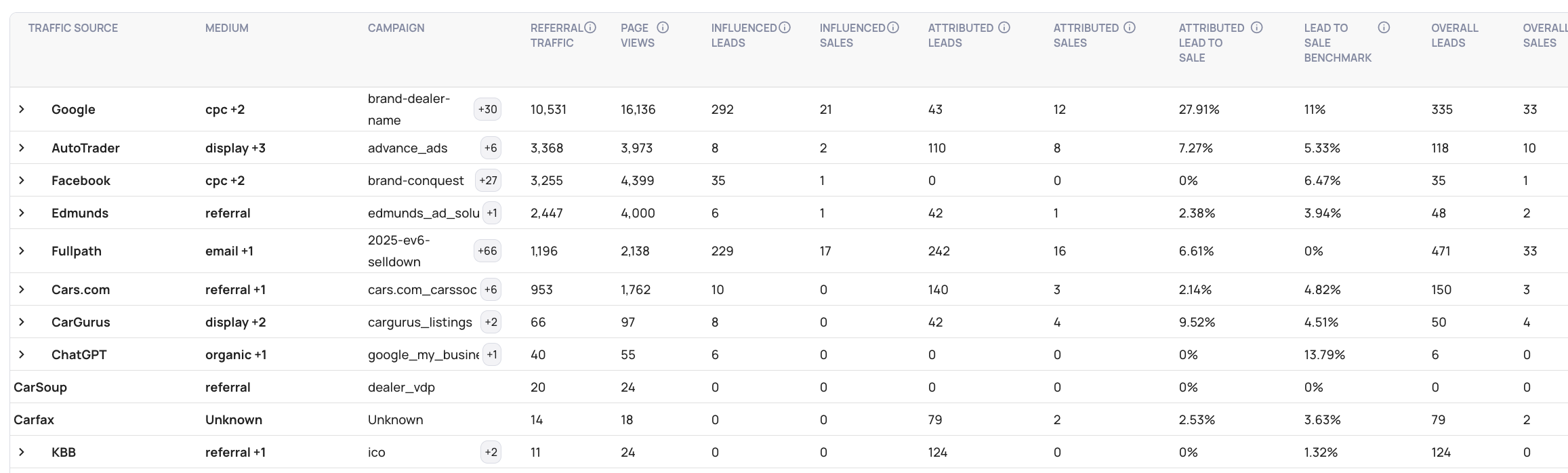This screenshot has height=473, width=1568.
Task: Expand the Google traffic source row
Action: (22, 109)
